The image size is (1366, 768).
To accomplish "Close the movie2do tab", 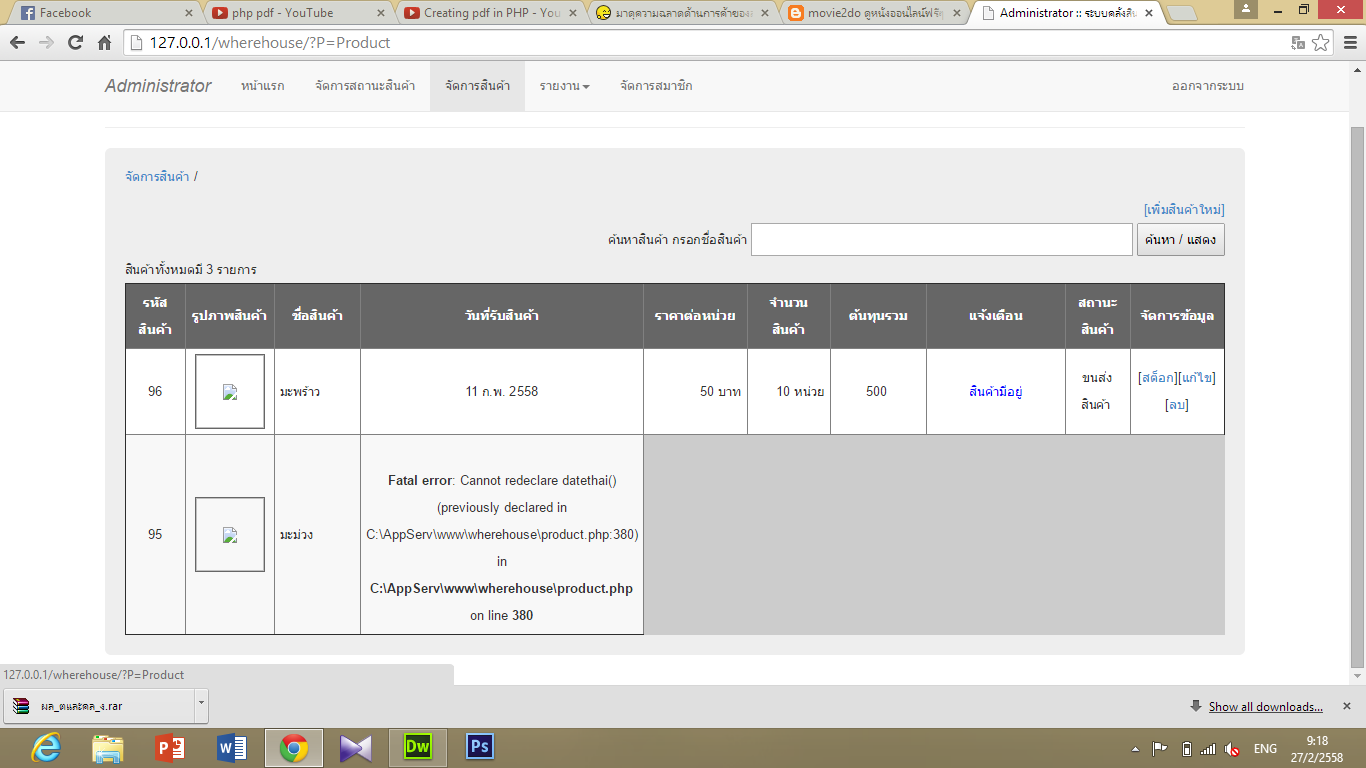I will (957, 13).
